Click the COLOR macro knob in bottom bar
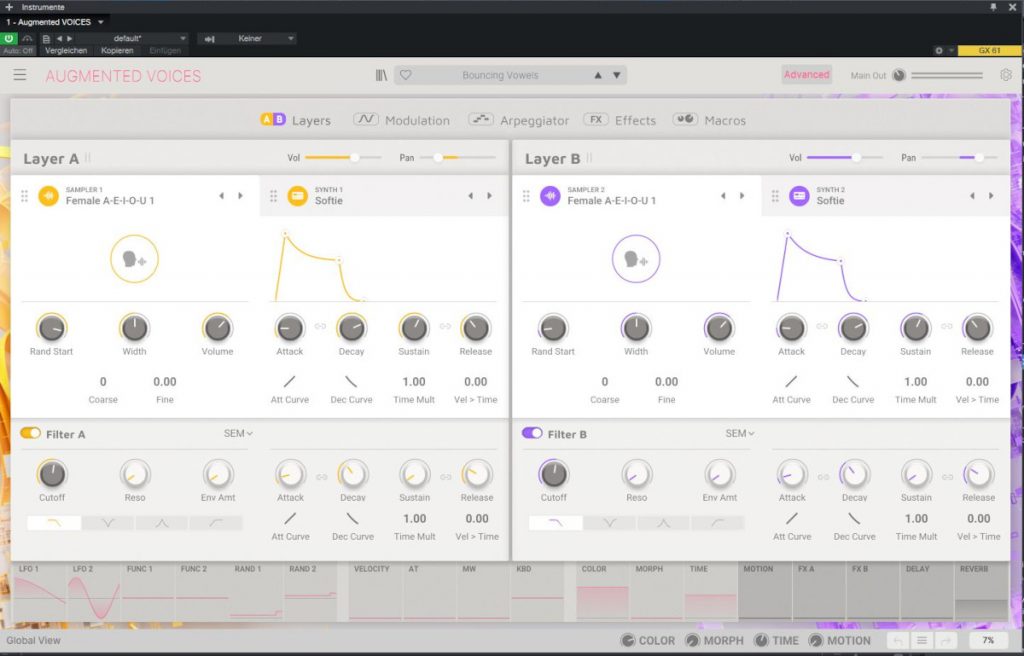 628,641
